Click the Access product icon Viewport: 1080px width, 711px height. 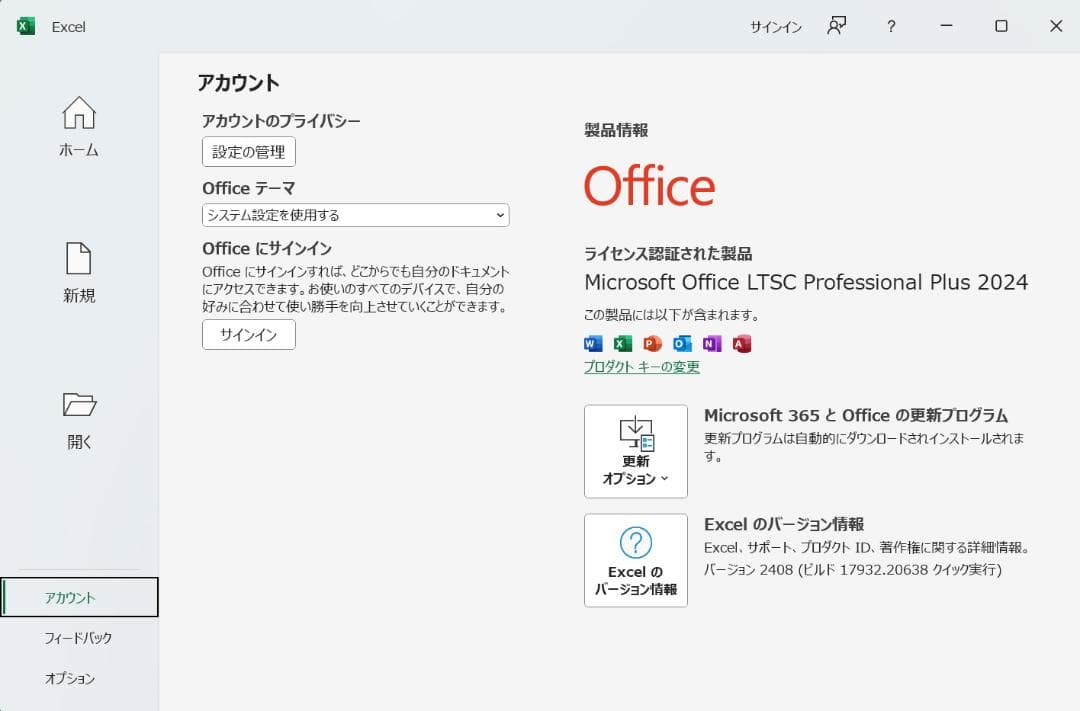(739, 343)
